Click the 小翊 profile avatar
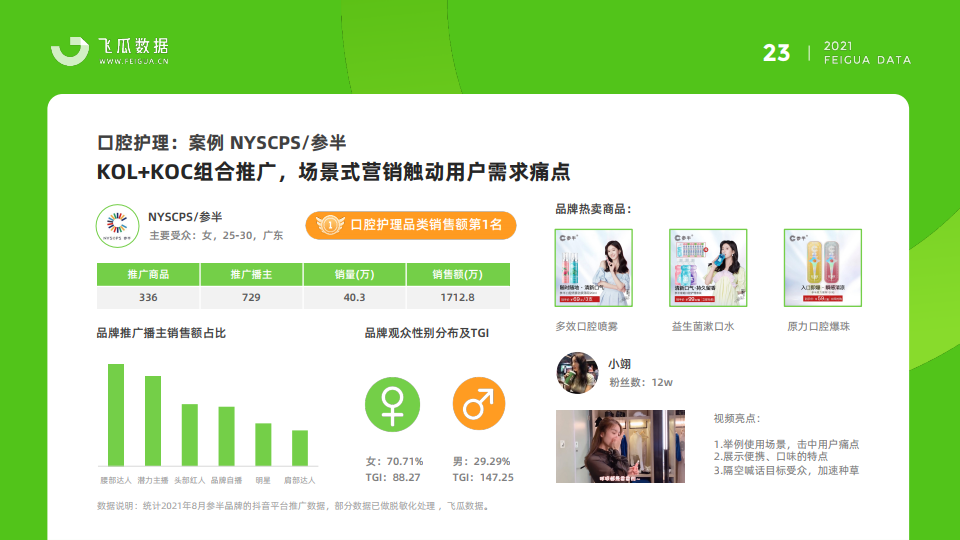This screenshot has width=960, height=540. point(577,372)
